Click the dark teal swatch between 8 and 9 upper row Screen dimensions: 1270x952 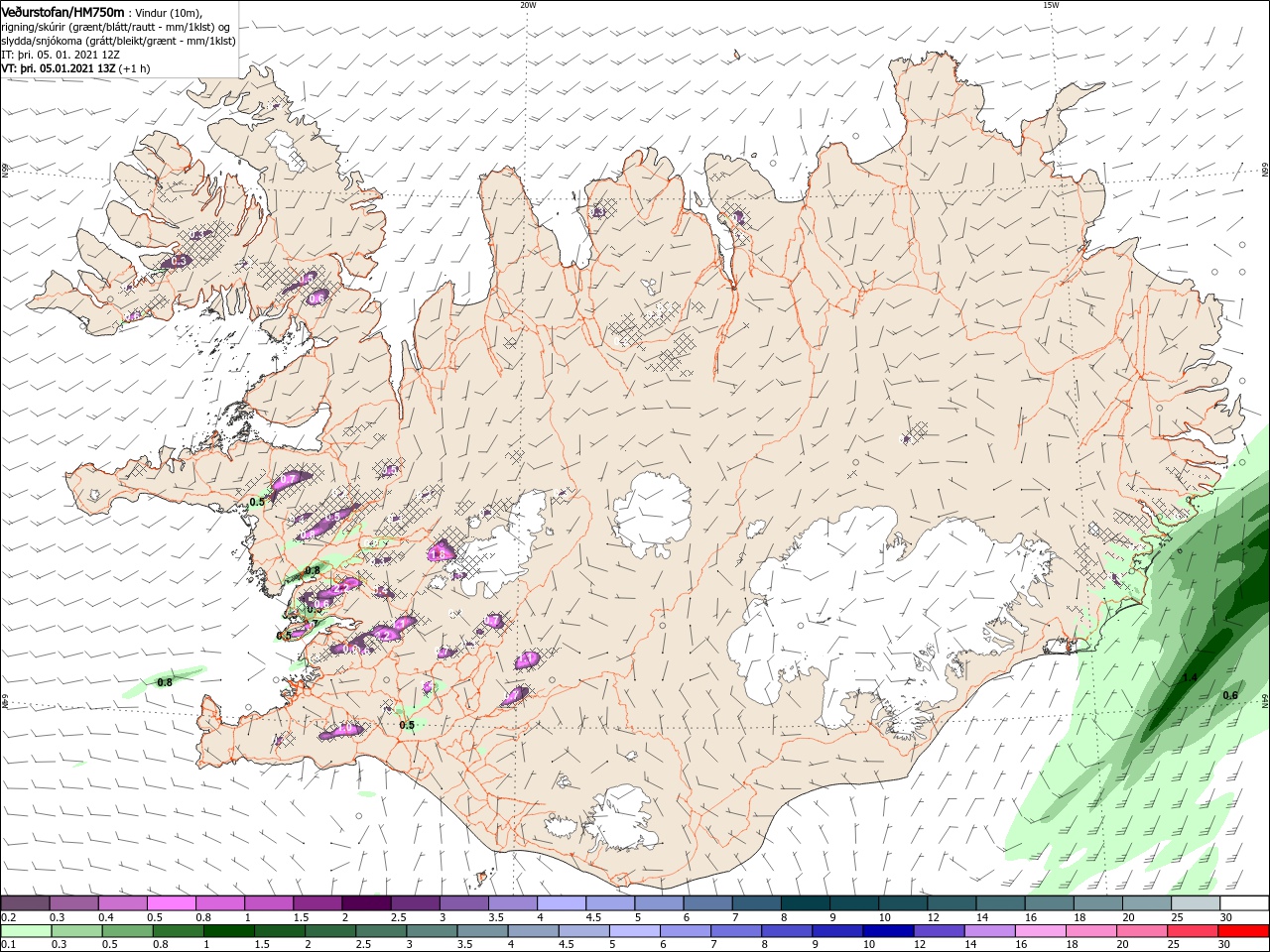[x=804, y=903]
